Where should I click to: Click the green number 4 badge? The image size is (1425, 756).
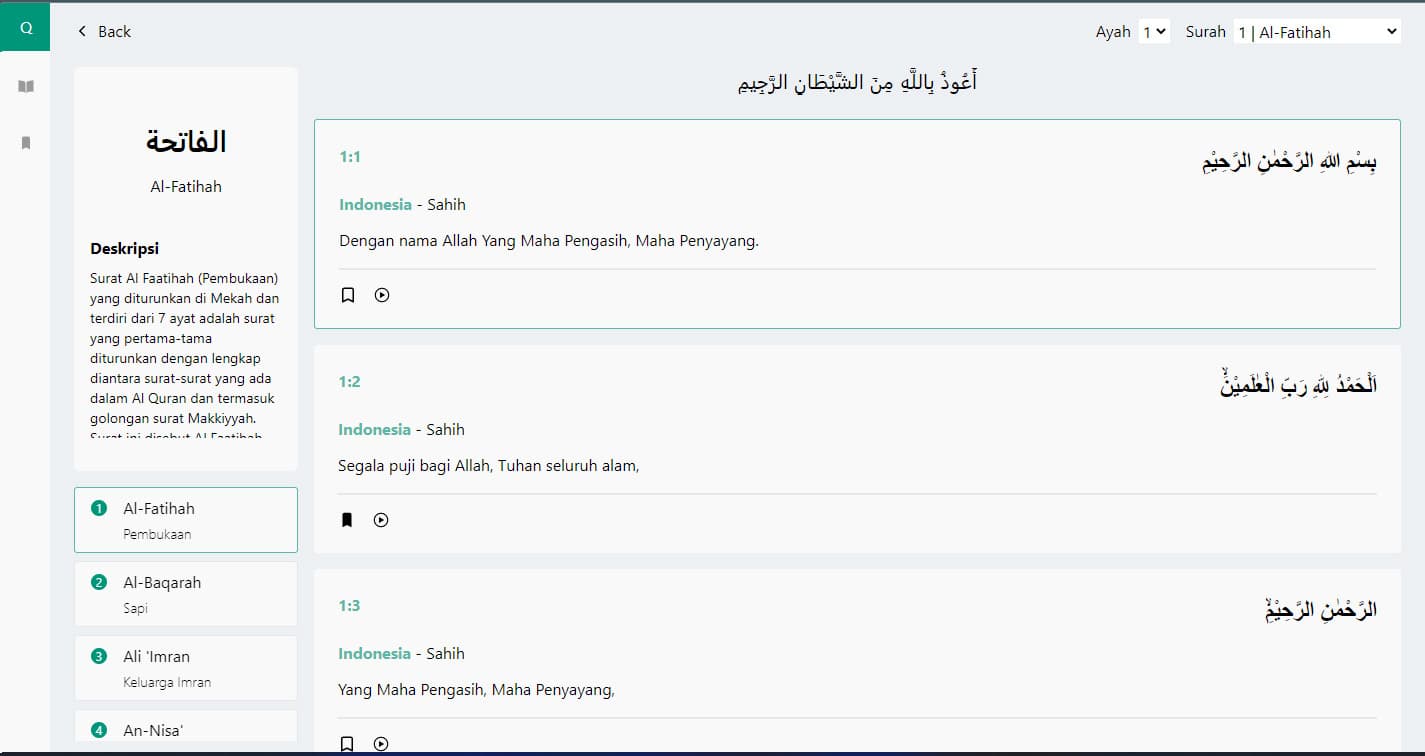[99, 731]
